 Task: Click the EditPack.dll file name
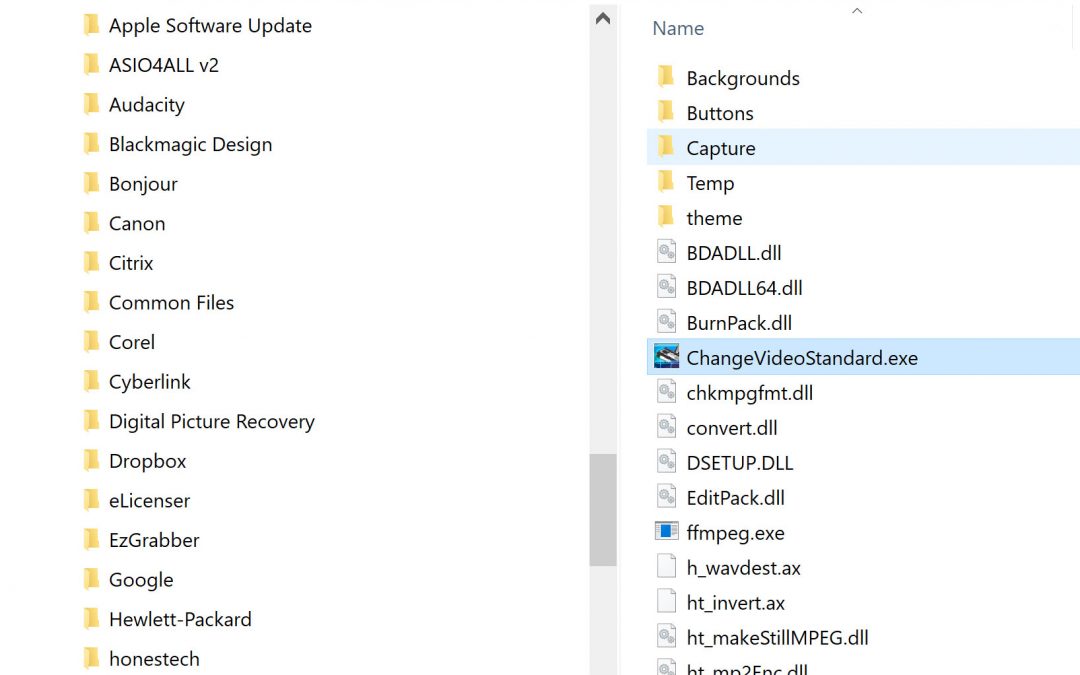coord(735,498)
